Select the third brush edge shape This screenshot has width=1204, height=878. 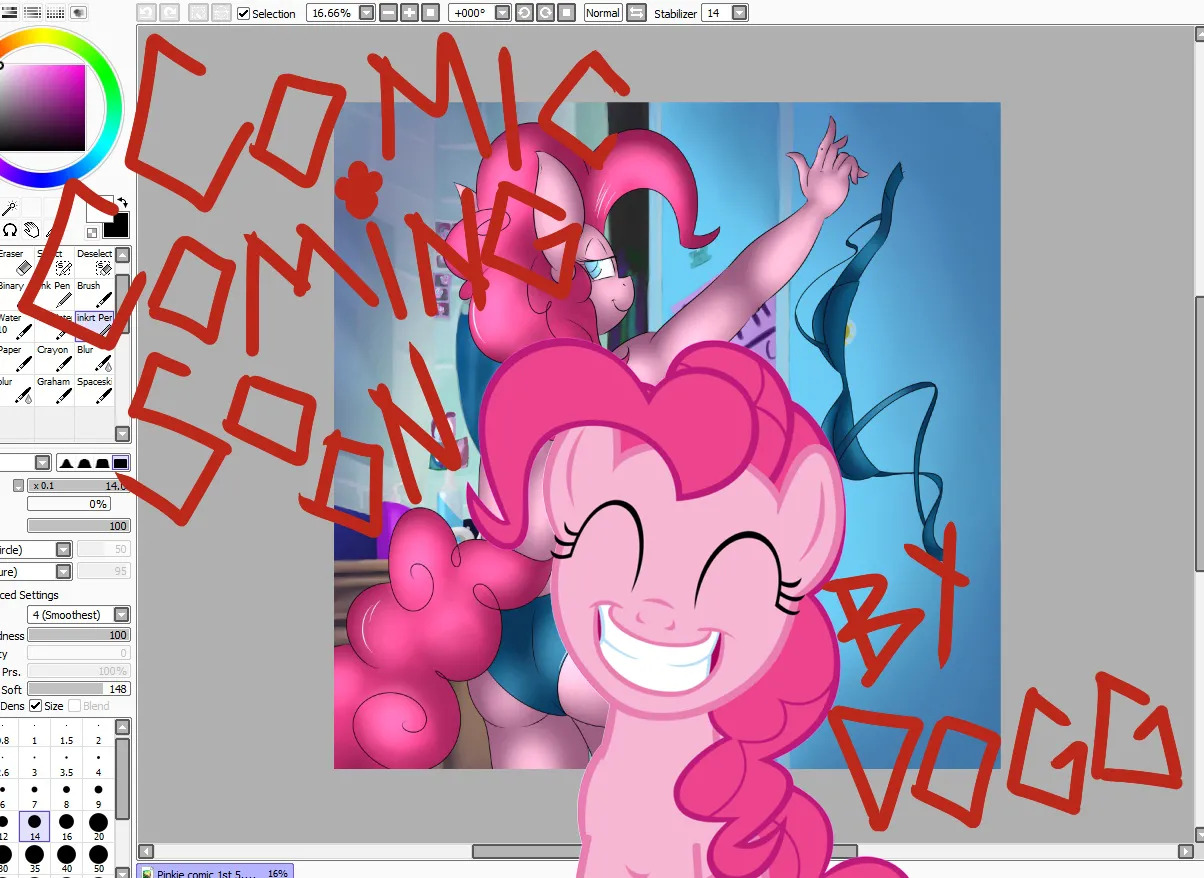coord(102,462)
